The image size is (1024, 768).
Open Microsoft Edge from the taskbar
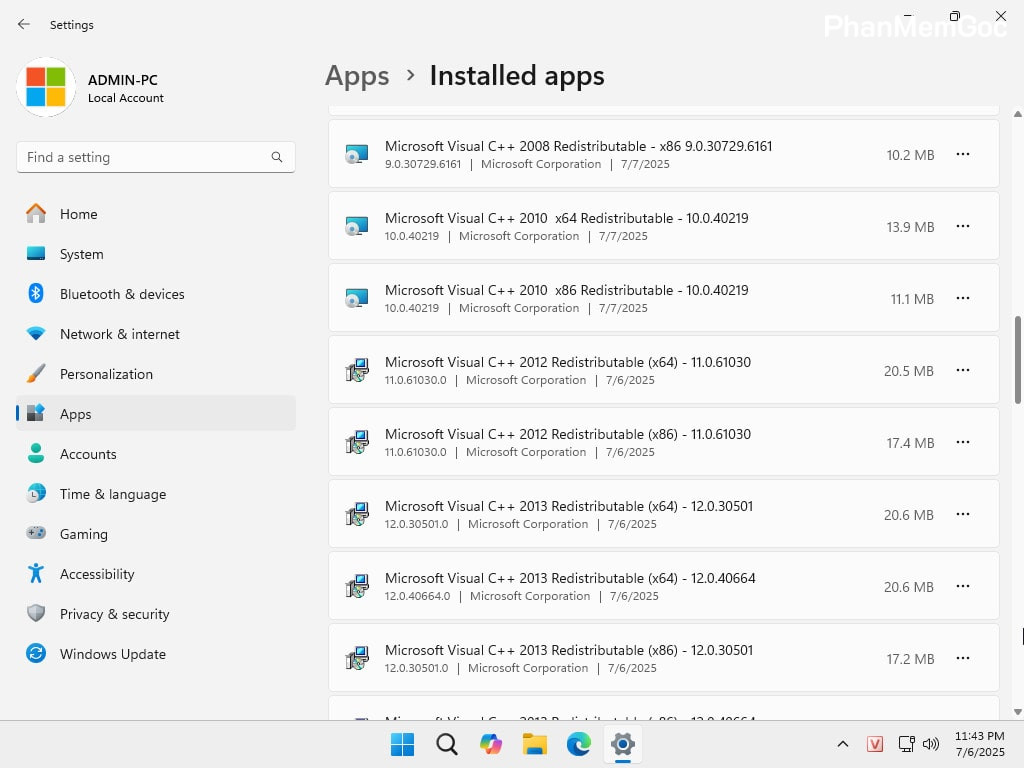point(578,744)
